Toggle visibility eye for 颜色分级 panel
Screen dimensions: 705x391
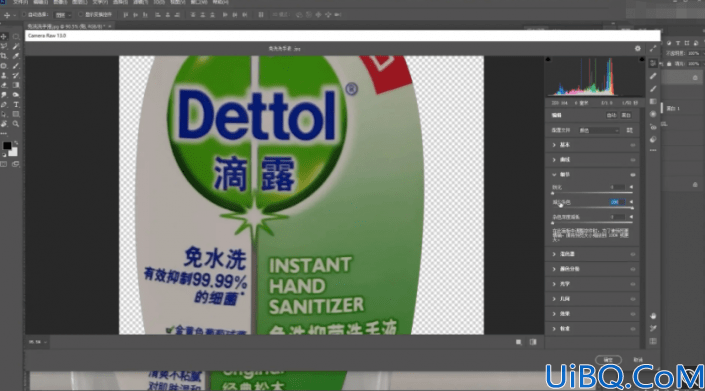633,269
